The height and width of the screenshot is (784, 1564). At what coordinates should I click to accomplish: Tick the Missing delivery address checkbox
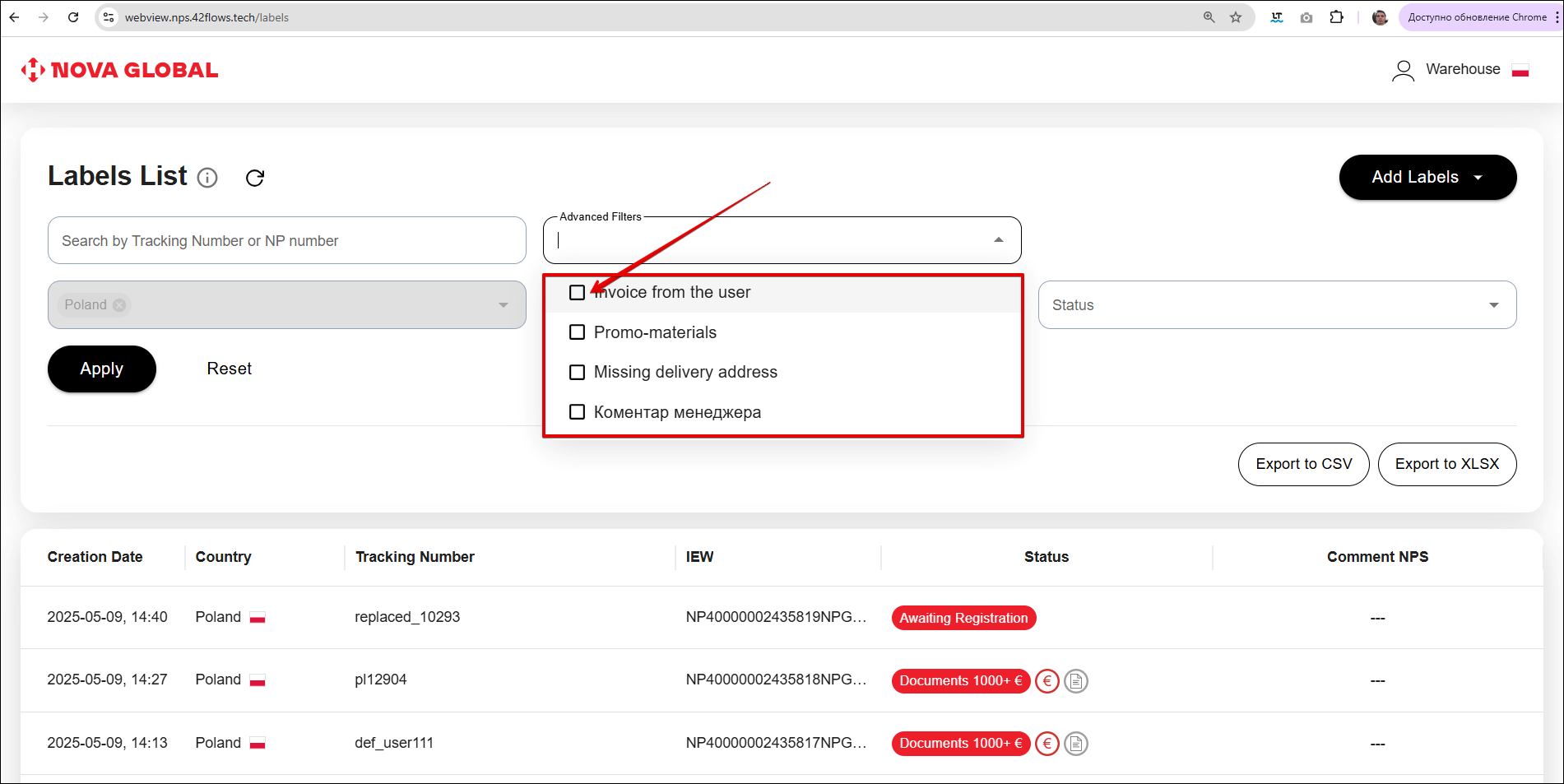tap(578, 372)
